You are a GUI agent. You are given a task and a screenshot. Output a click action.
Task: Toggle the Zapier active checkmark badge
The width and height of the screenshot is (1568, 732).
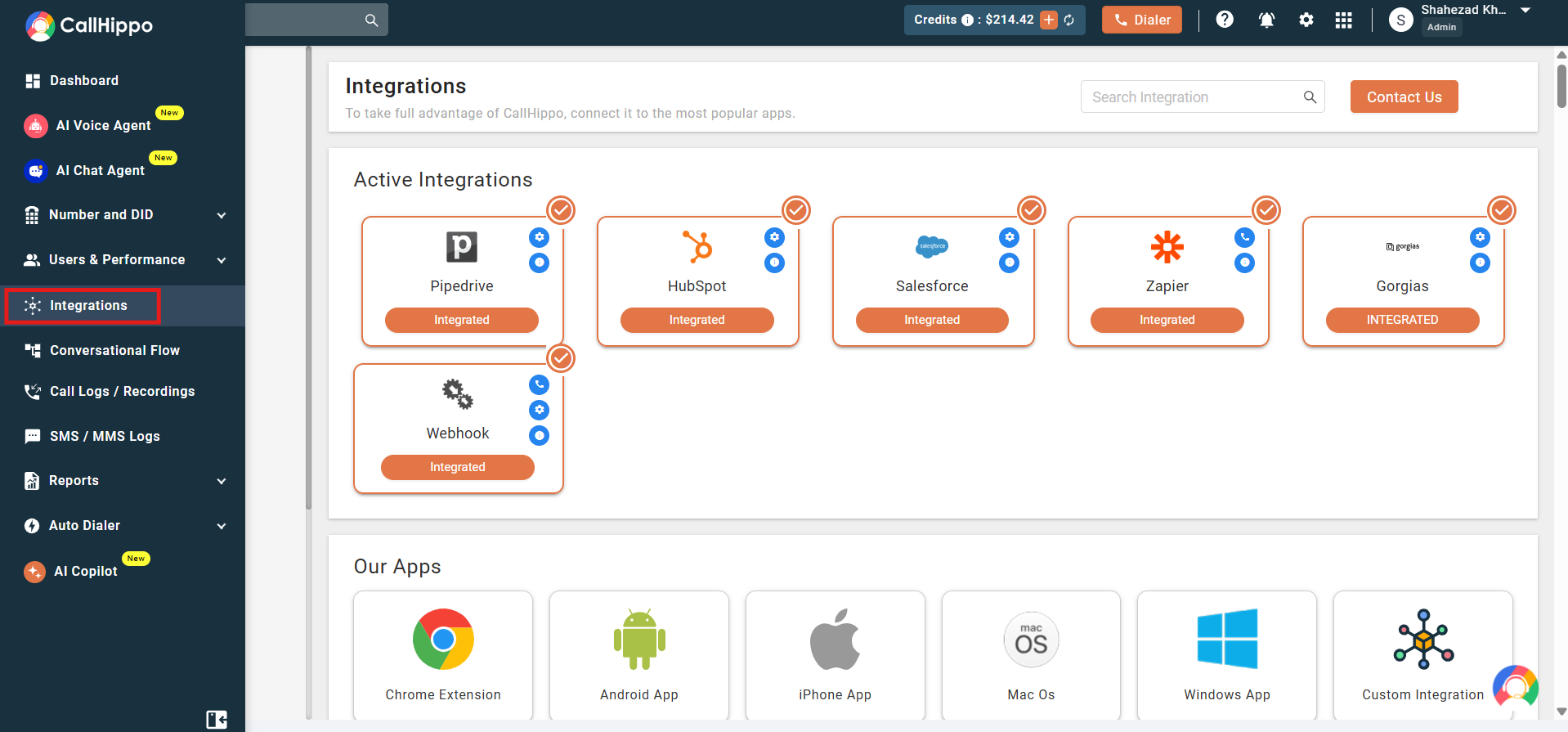point(1266,210)
